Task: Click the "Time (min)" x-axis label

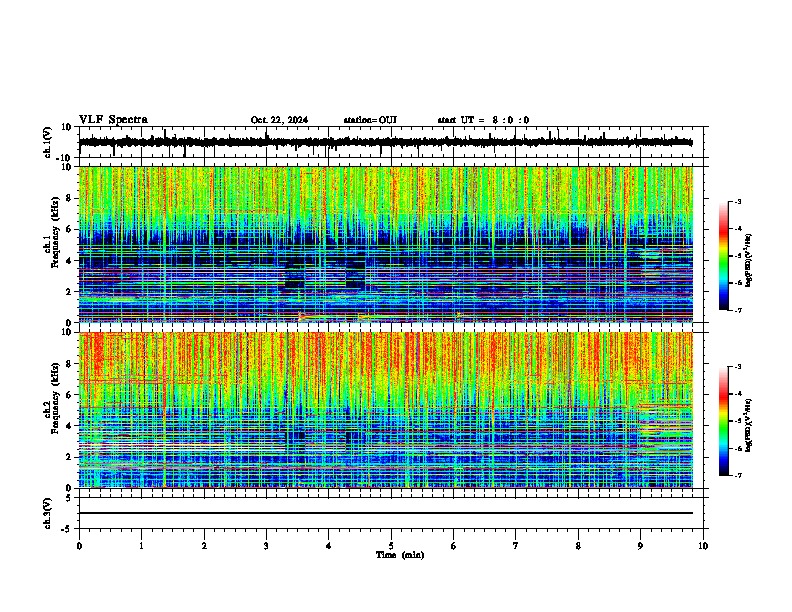Action: pyautogui.click(x=400, y=555)
